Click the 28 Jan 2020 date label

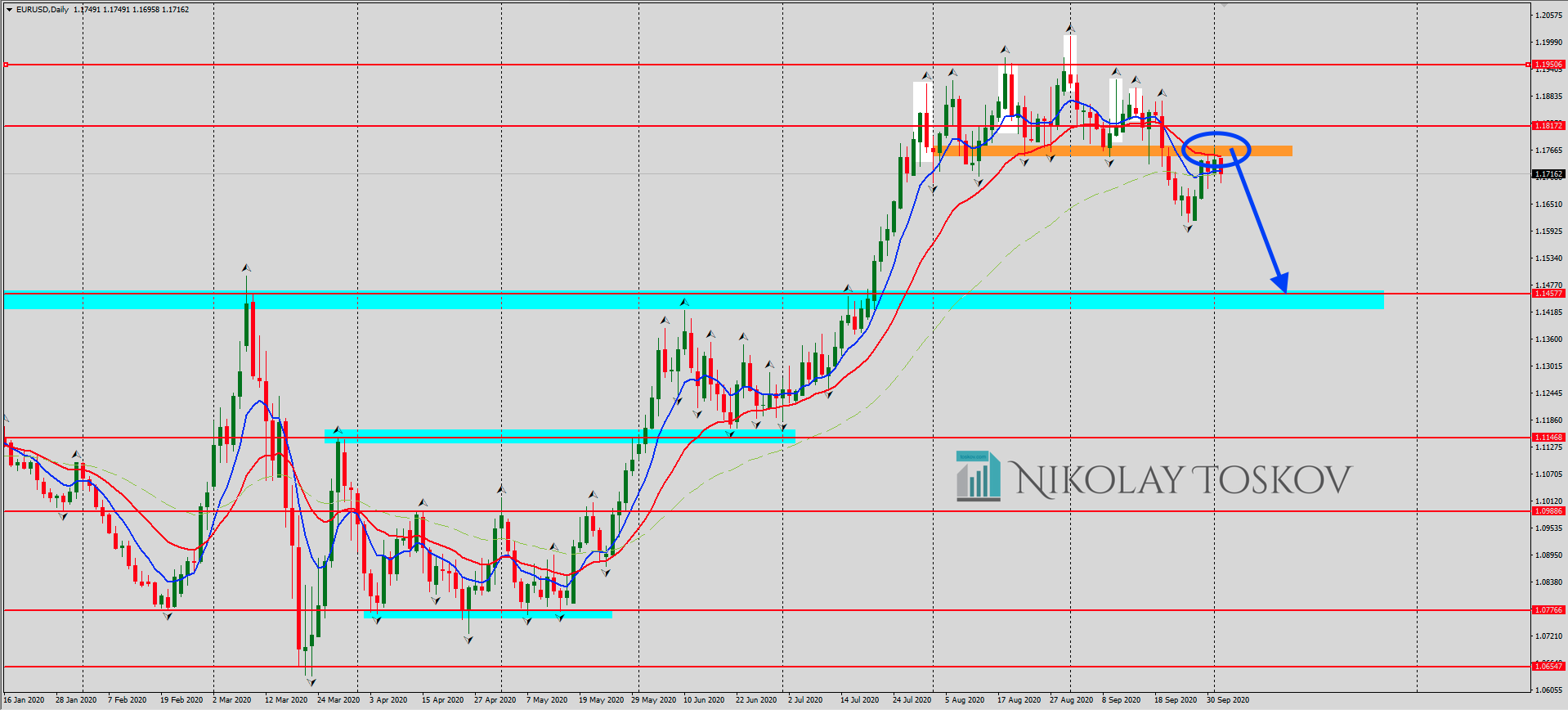coord(76,700)
